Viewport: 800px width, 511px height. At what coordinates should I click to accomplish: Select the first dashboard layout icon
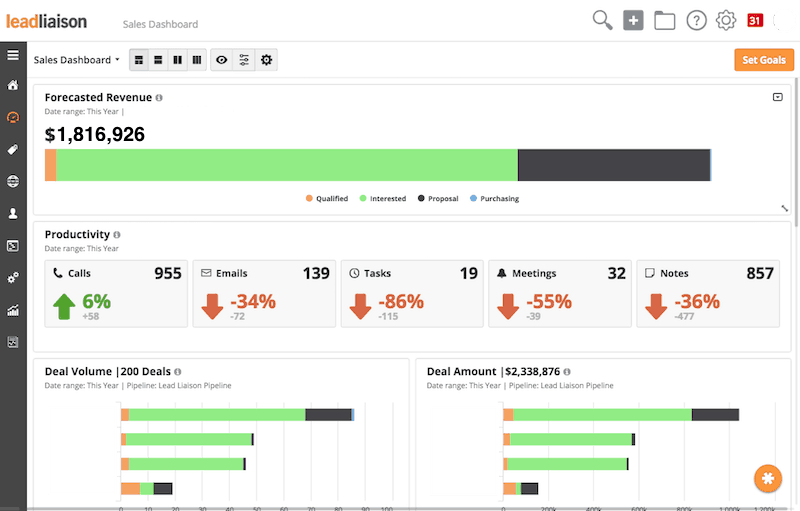139,60
